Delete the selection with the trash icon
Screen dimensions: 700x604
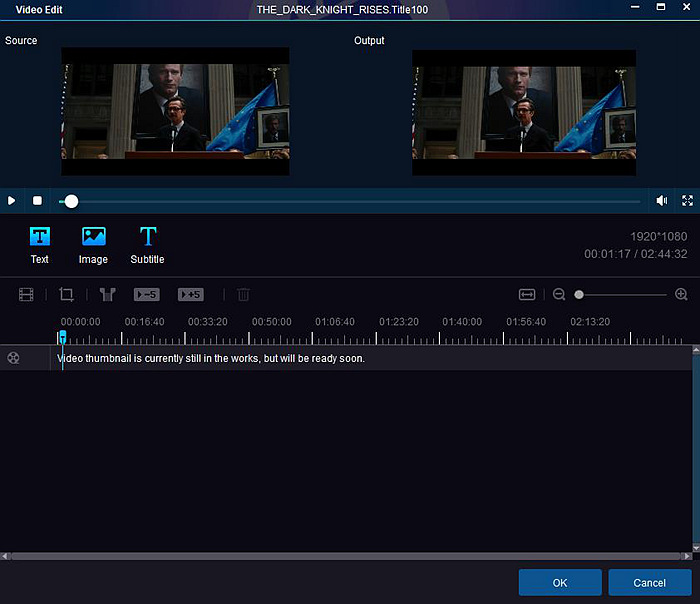243,295
